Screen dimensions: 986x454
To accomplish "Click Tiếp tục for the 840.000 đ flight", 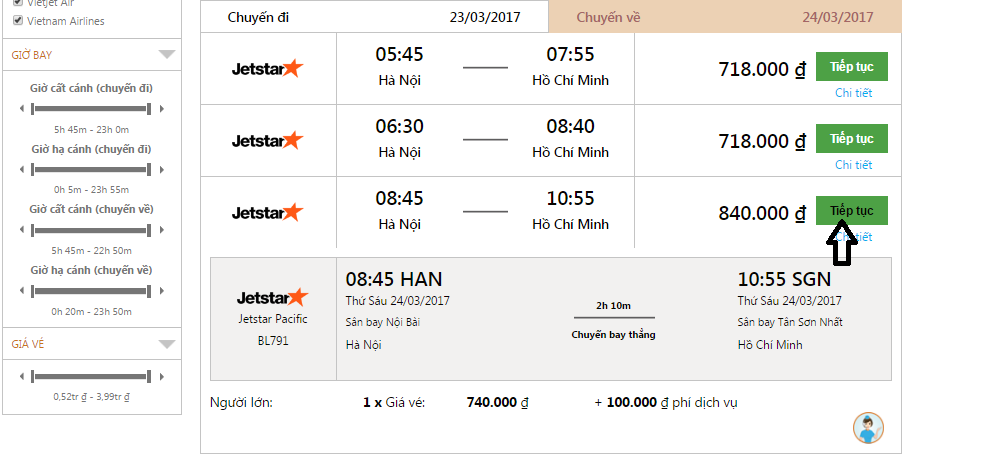I will tap(851, 211).
